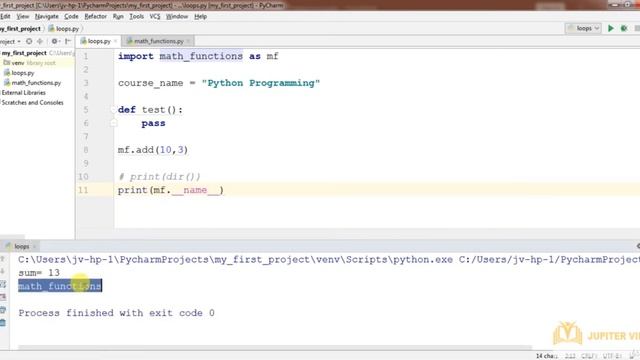Close the math_functions.py editor tab
This screenshot has height=360, width=640.
[188, 41]
